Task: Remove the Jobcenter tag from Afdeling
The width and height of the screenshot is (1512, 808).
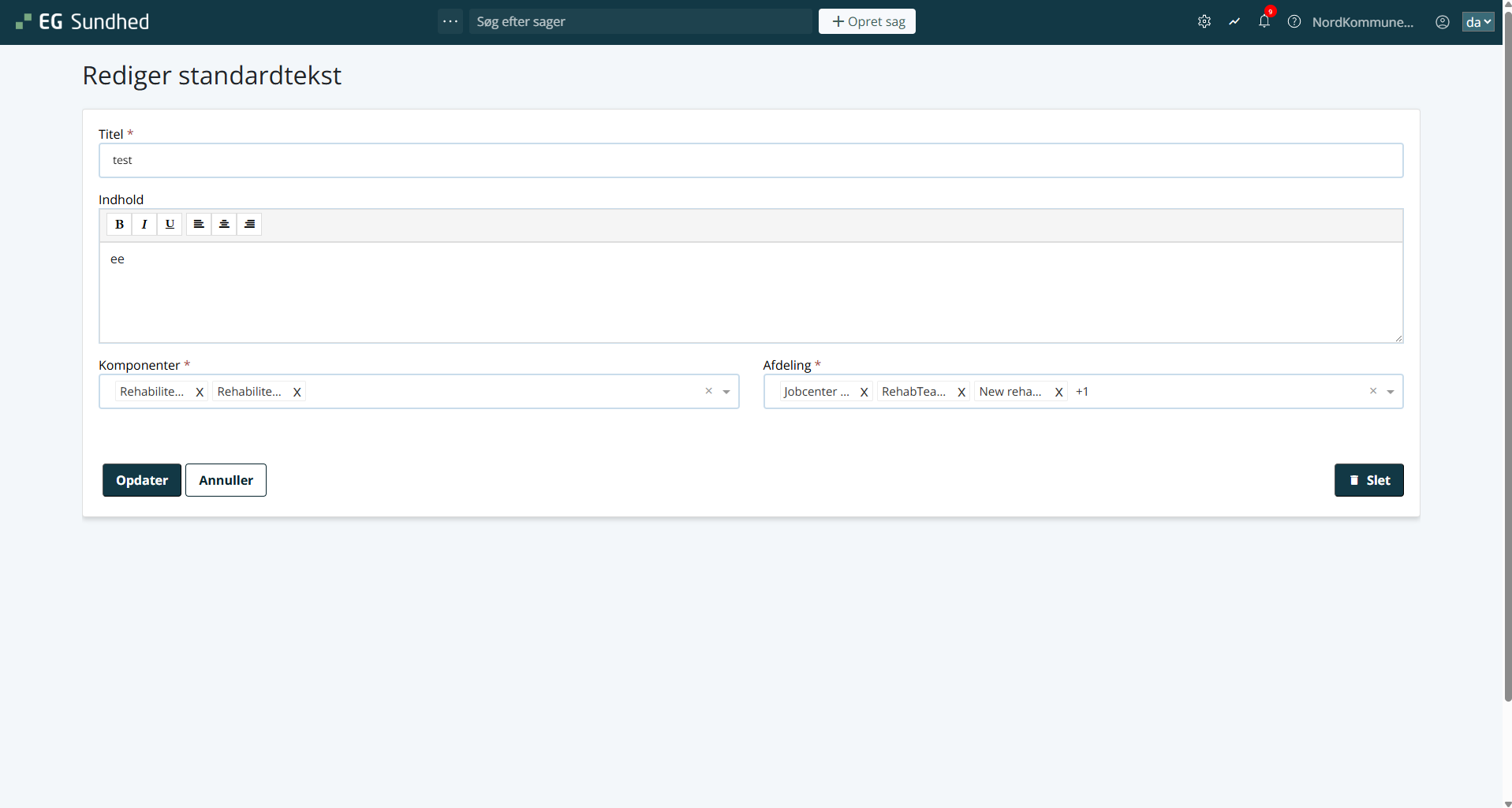Action: coord(864,392)
